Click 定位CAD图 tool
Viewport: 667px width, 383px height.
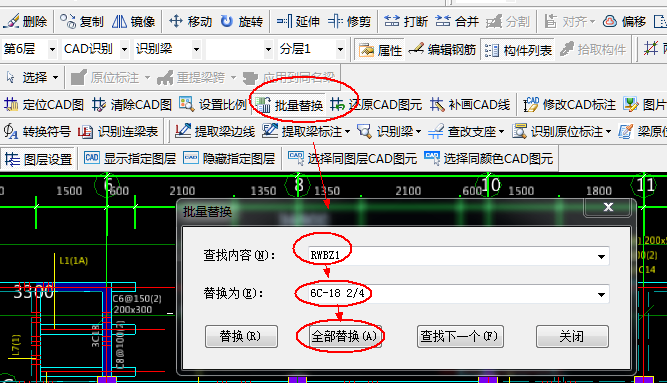click(44, 104)
